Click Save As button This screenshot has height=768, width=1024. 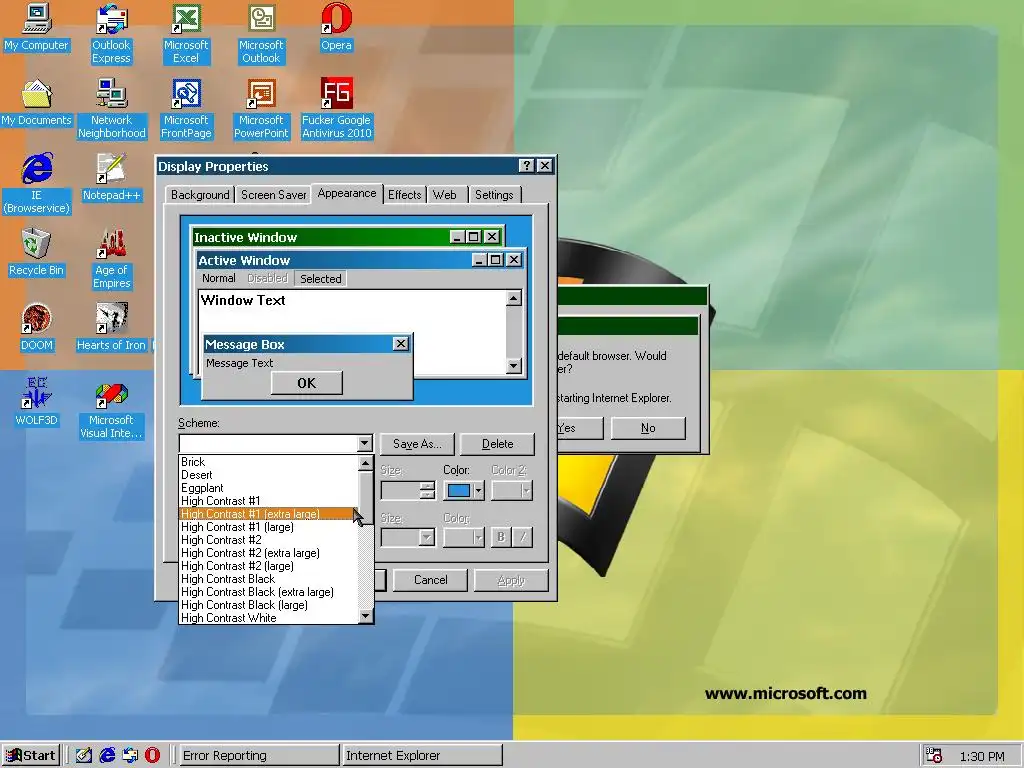coord(417,444)
